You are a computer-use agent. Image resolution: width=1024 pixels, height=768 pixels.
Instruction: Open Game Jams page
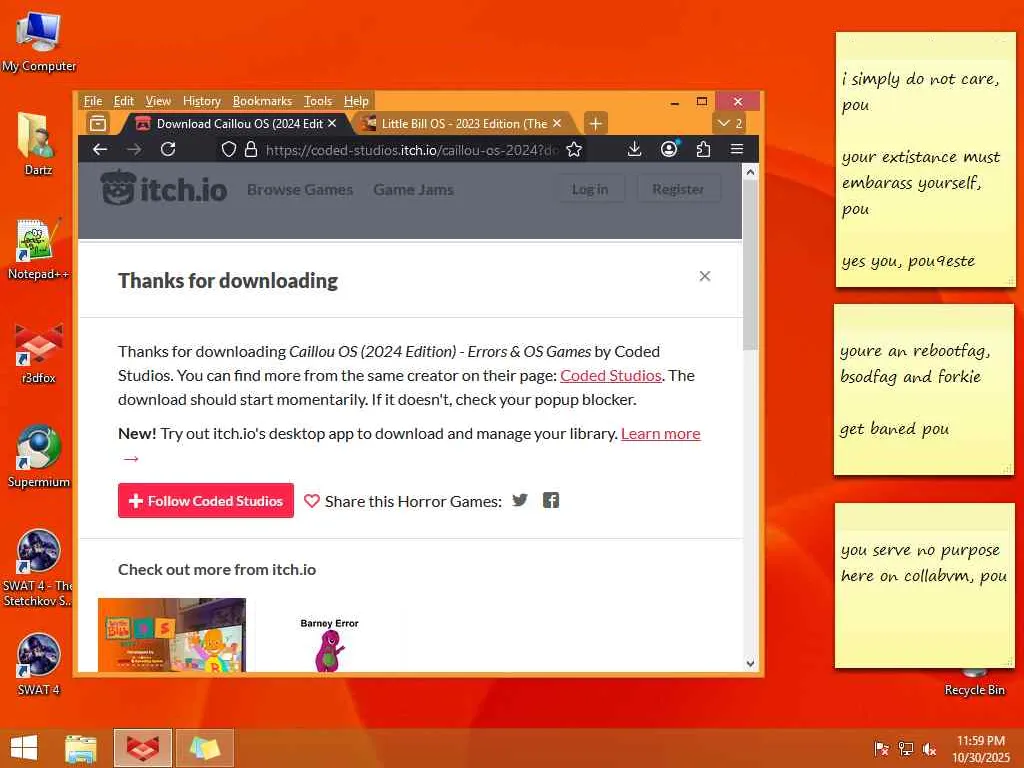(x=413, y=189)
